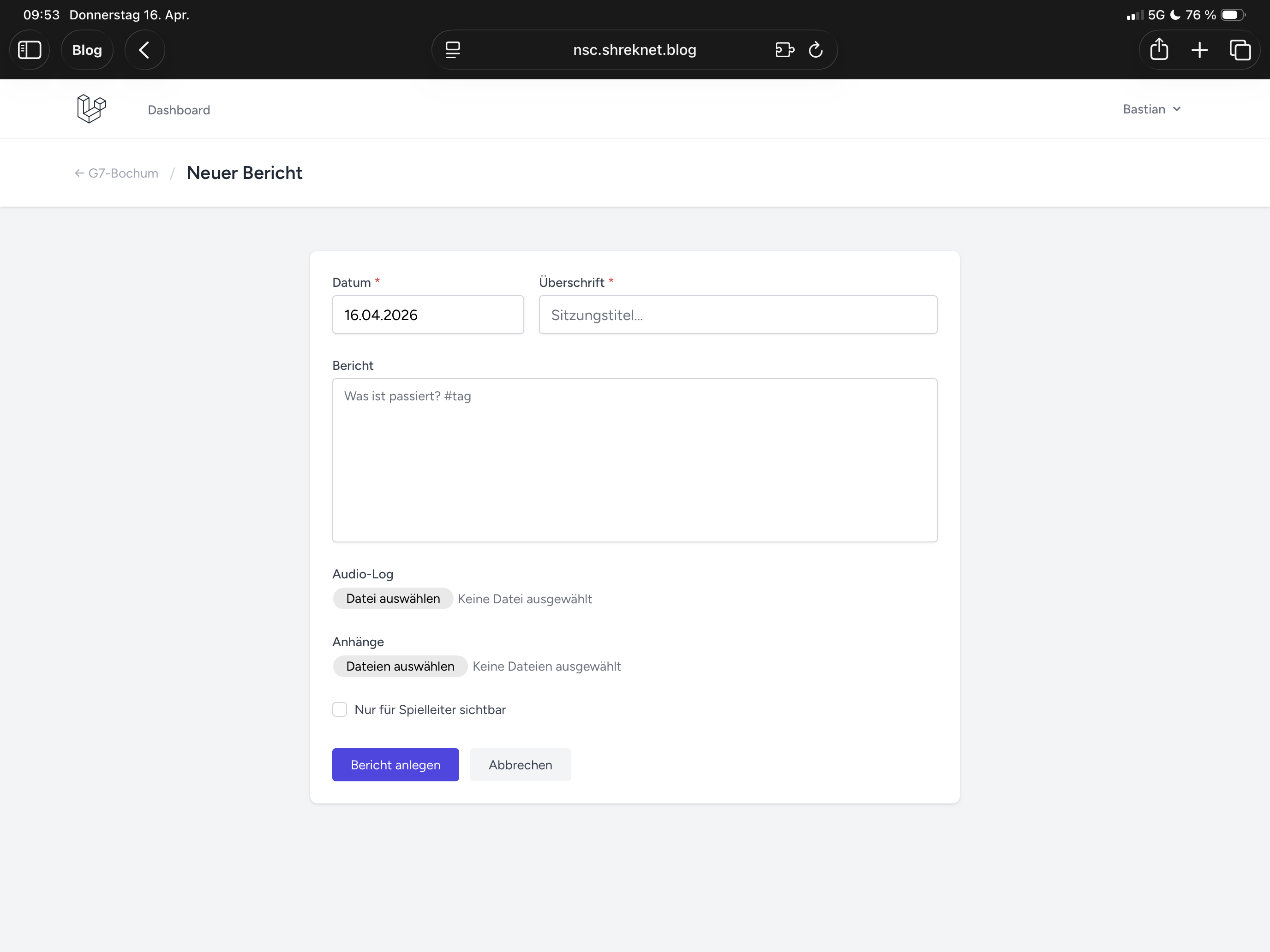The height and width of the screenshot is (952, 1270).
Task: Toggle the Safari sidebar icon
Action: 29,50
